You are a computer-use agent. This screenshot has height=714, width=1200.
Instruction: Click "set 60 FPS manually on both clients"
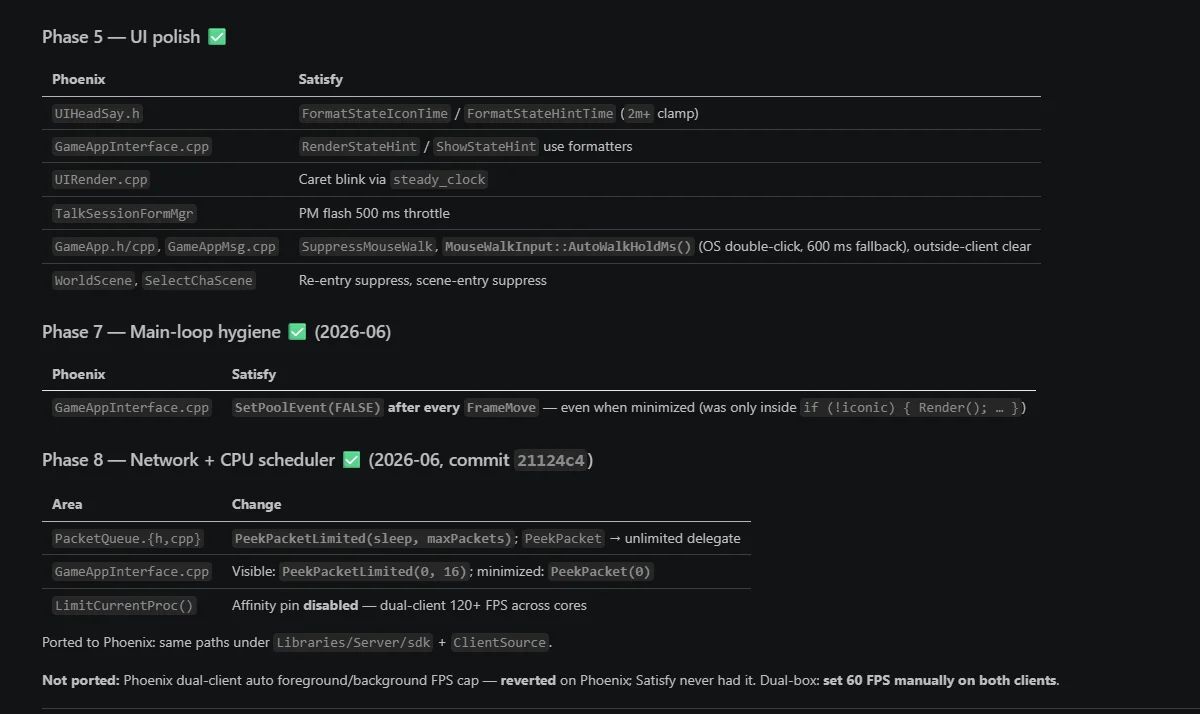(940, 681)
